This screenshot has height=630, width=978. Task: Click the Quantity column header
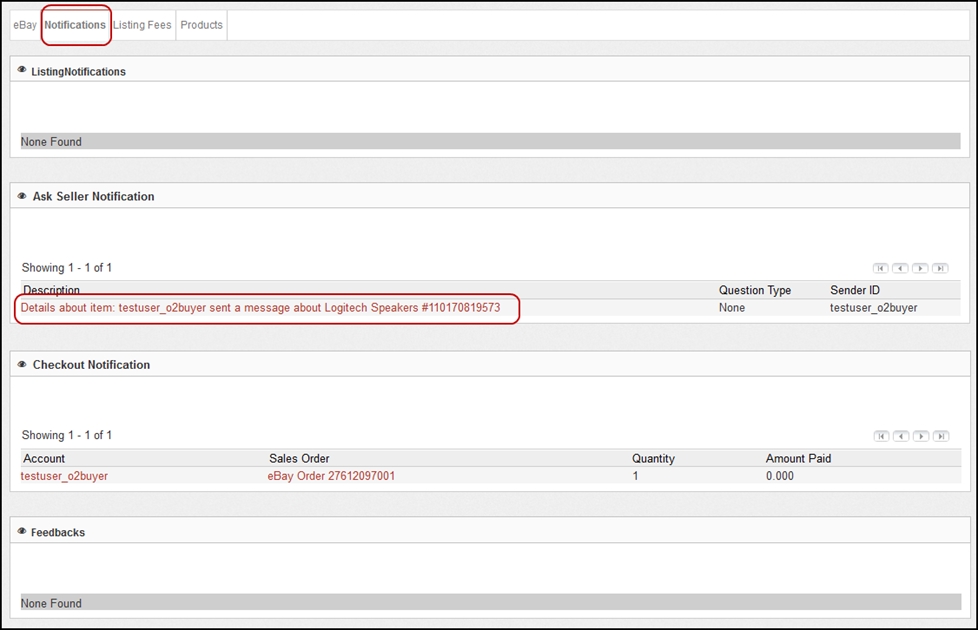(653, 458)
